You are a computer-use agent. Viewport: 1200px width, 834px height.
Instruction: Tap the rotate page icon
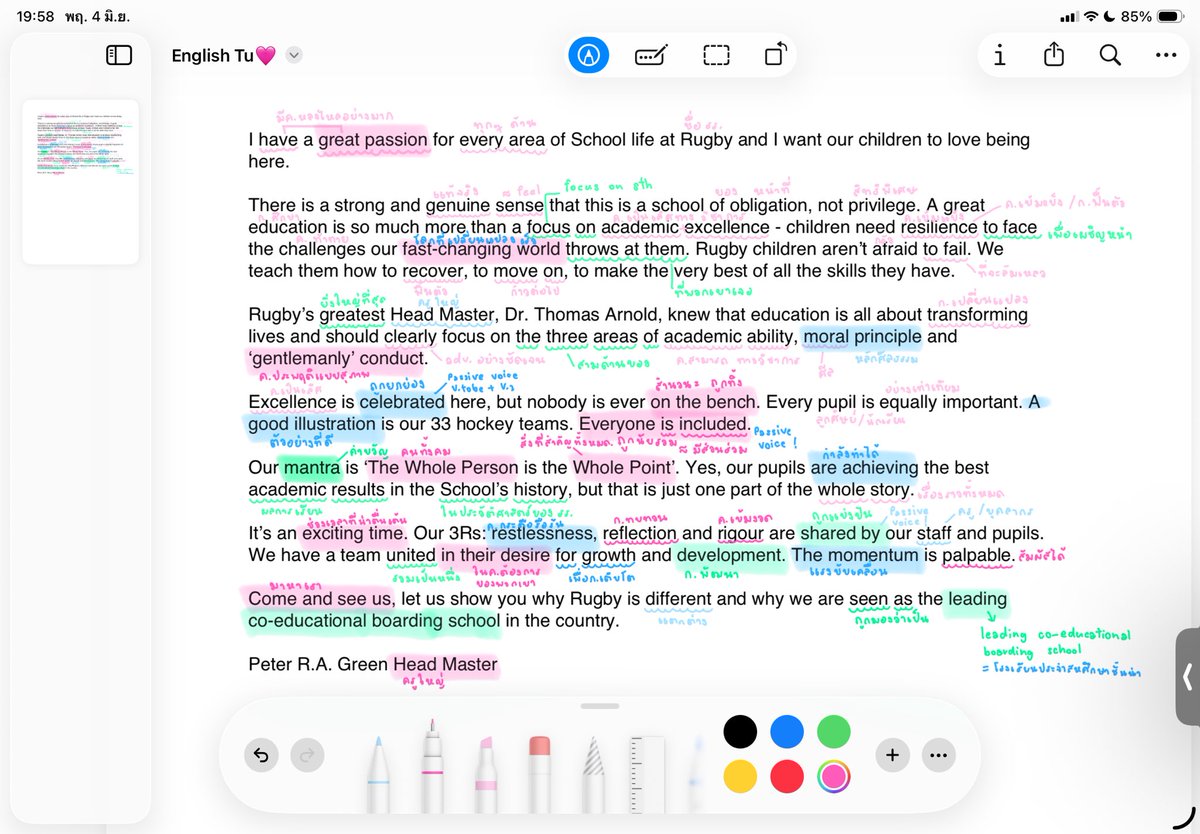[776, 55]
